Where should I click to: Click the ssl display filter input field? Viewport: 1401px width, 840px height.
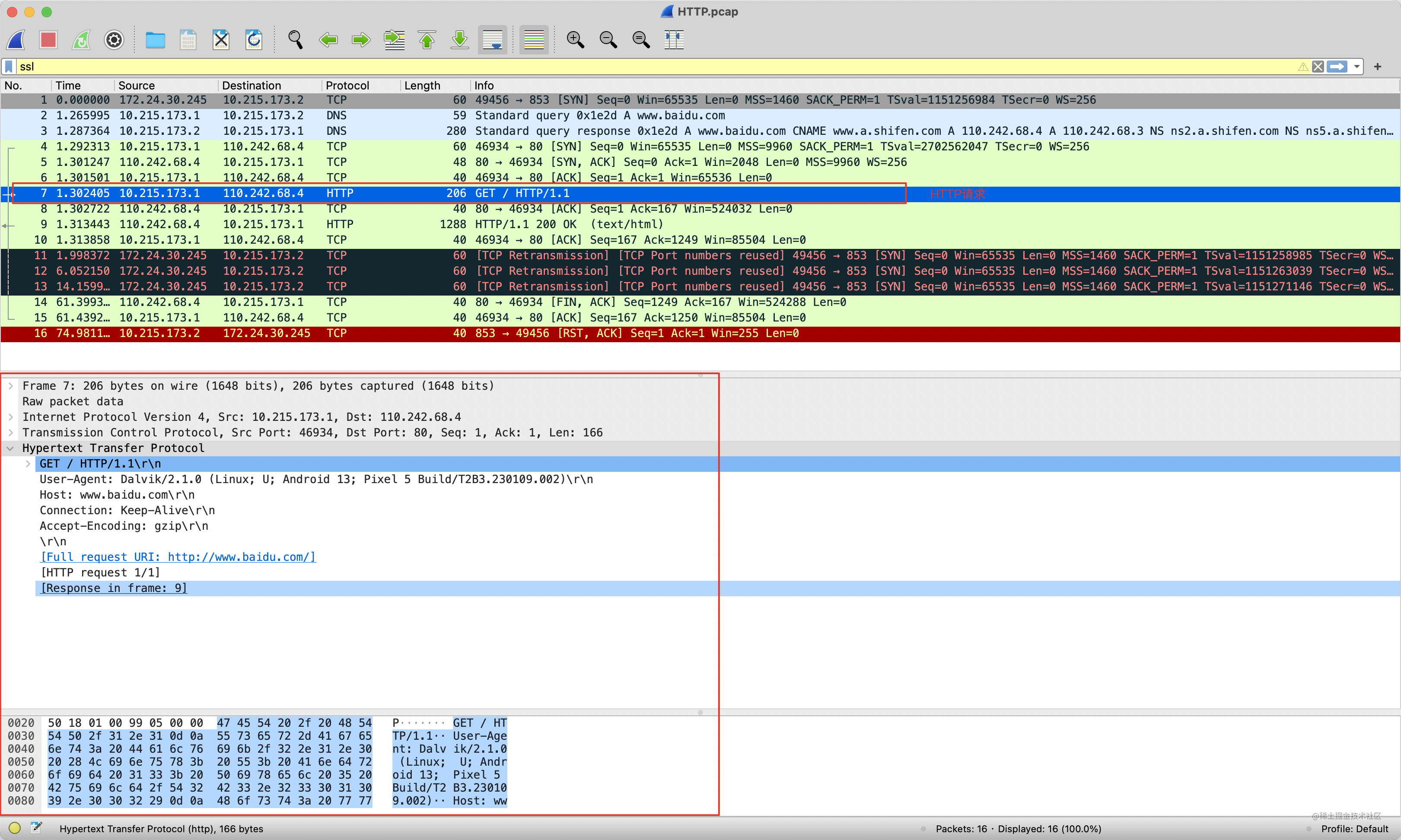(656, 67)
